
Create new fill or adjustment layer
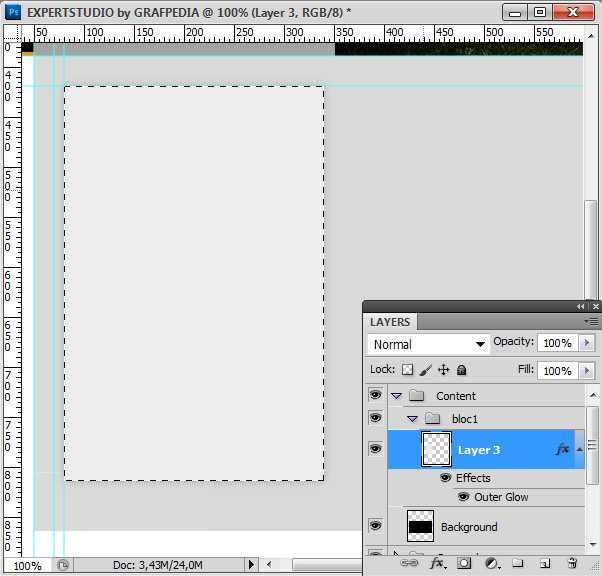click(x=493, y=563)
